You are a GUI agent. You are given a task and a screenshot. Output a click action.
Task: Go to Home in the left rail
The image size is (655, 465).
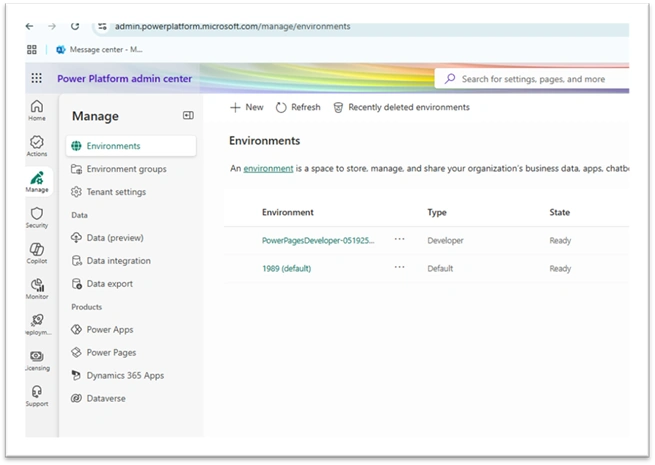[x=37, y=110]
